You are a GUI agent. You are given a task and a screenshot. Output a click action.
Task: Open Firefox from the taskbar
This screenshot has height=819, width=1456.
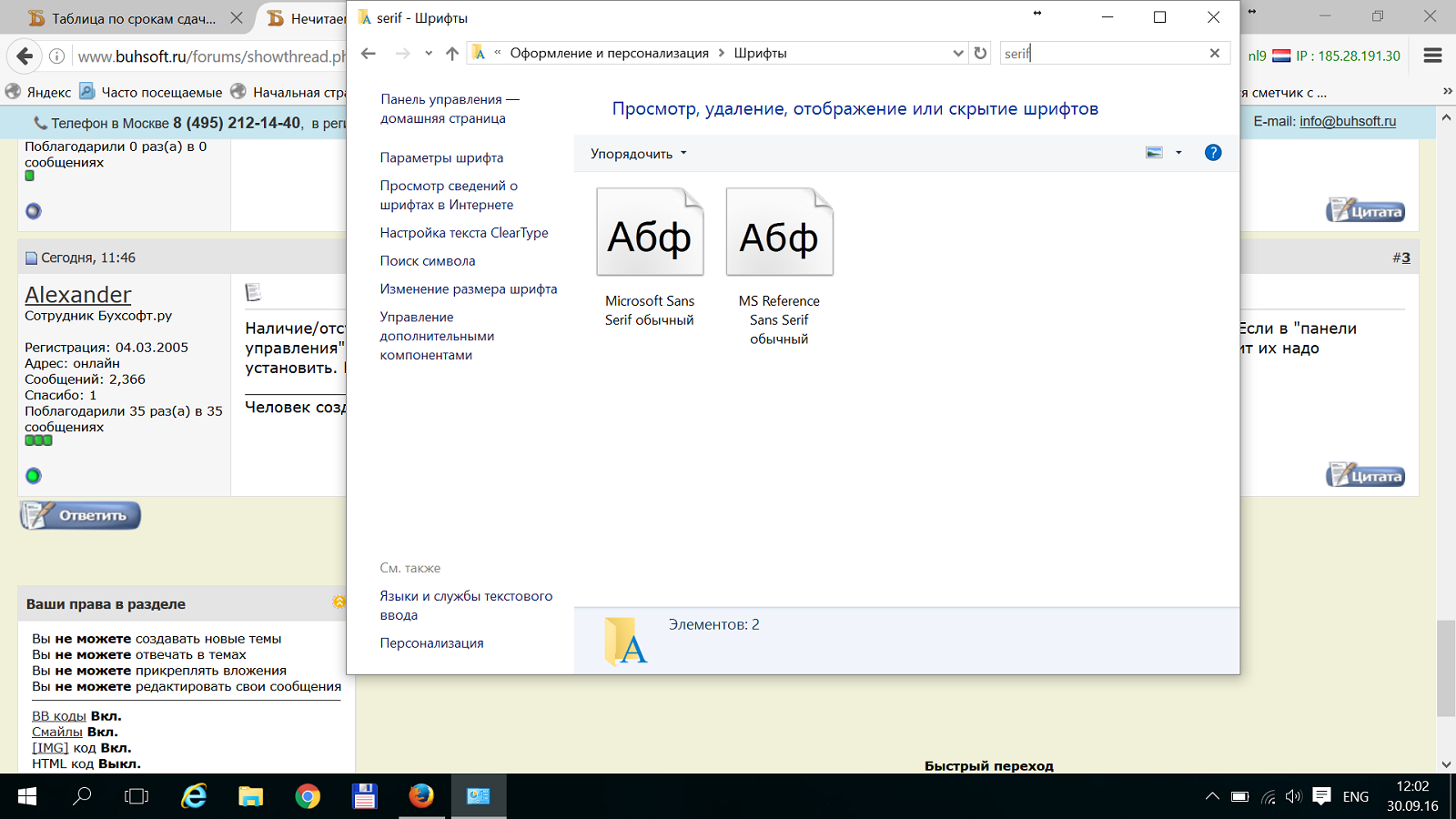click(x=420, y=796)
